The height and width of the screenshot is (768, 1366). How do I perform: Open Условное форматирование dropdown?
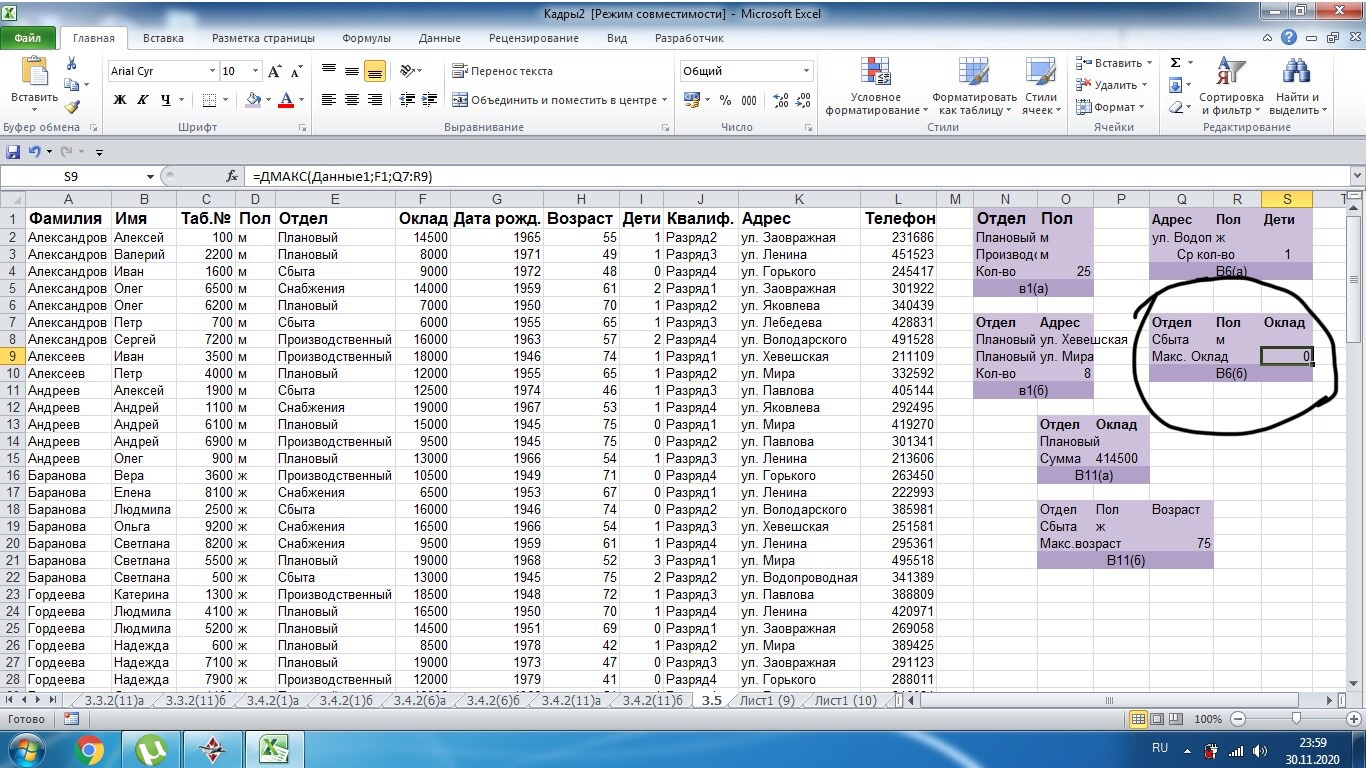coord(876,87)
